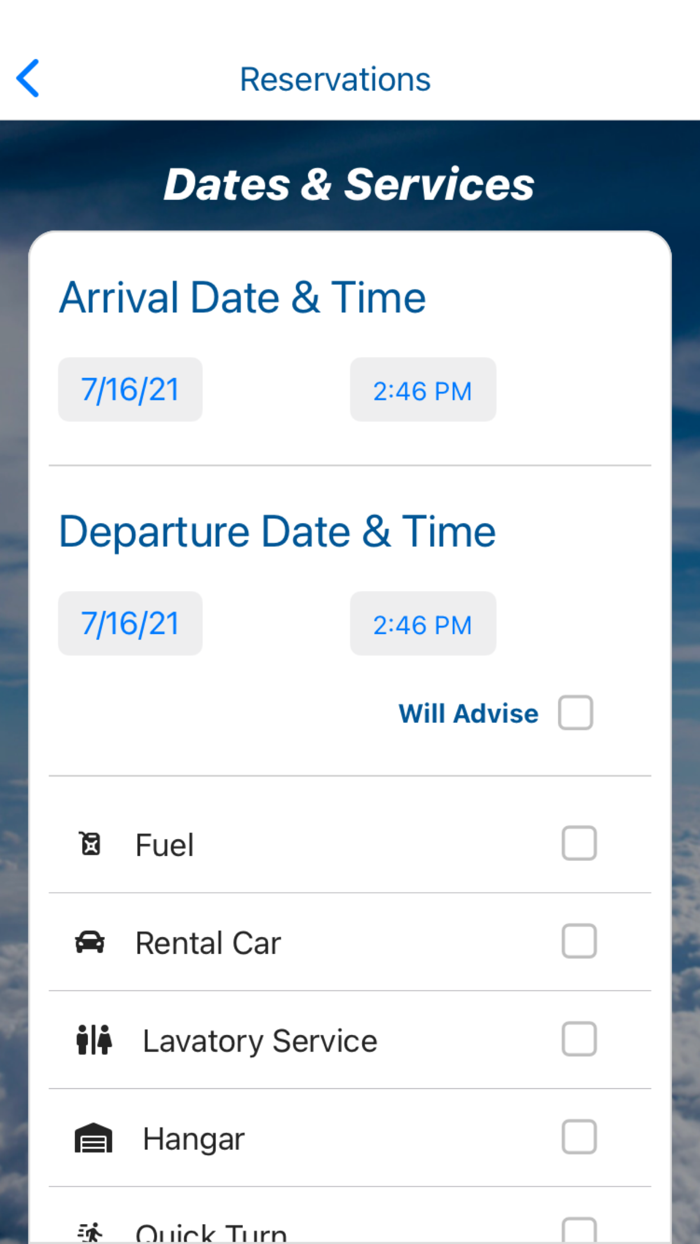Image resolution: width=700 pixels, height=1244 pixels.
Task: Tap the Will Advise label text
Action: (x=468, y=713)
